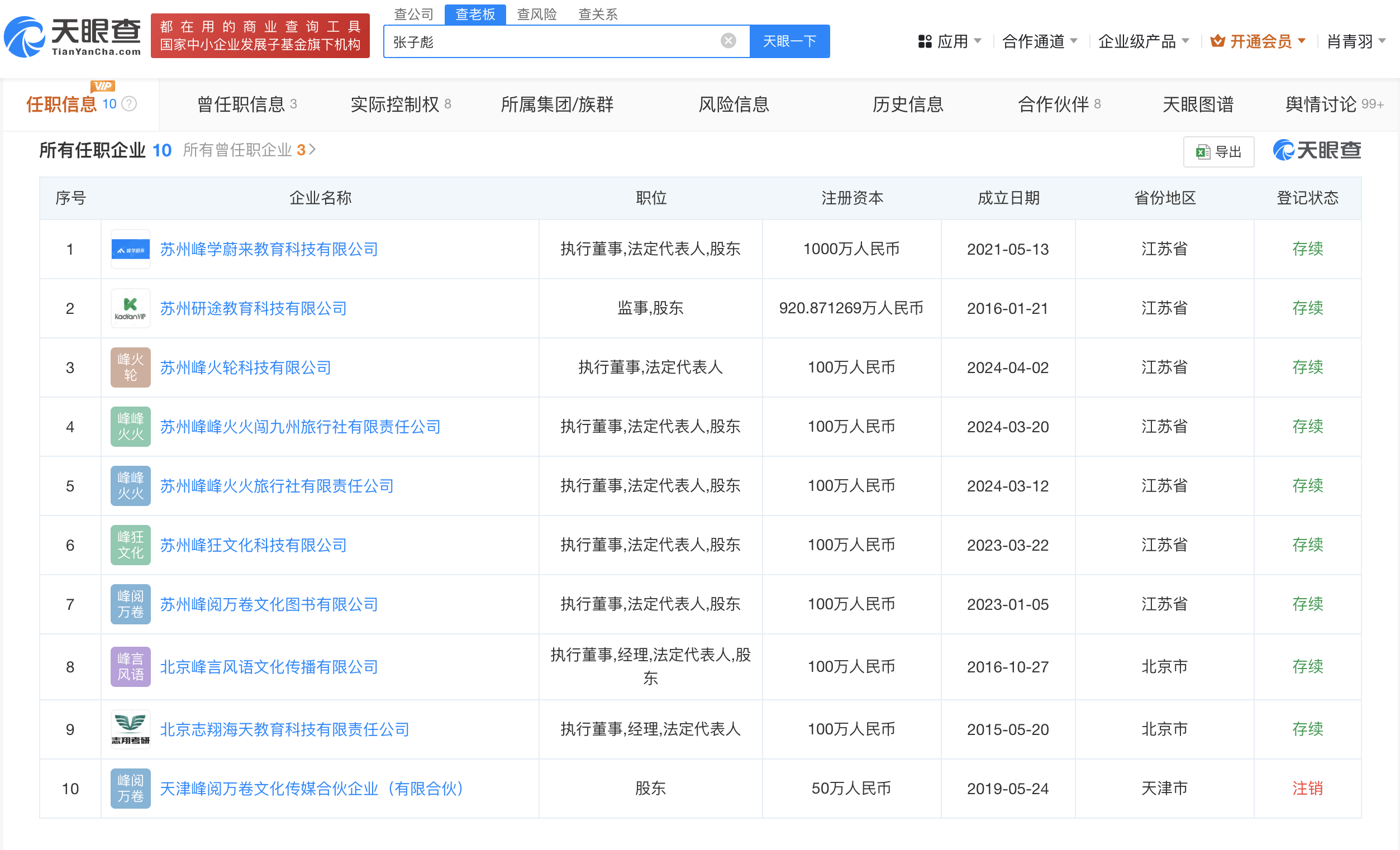Open the 曾任职信息 tab
The image size is (1400, 850).
246,104
